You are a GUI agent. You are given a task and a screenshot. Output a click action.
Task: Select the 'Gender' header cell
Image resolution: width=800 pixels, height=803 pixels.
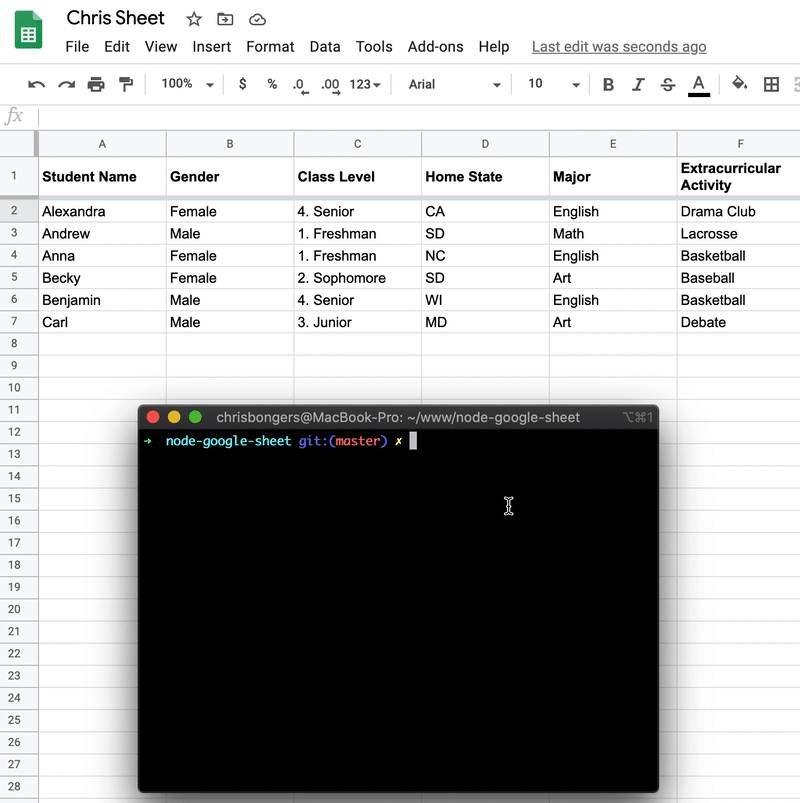click(230, 177)
